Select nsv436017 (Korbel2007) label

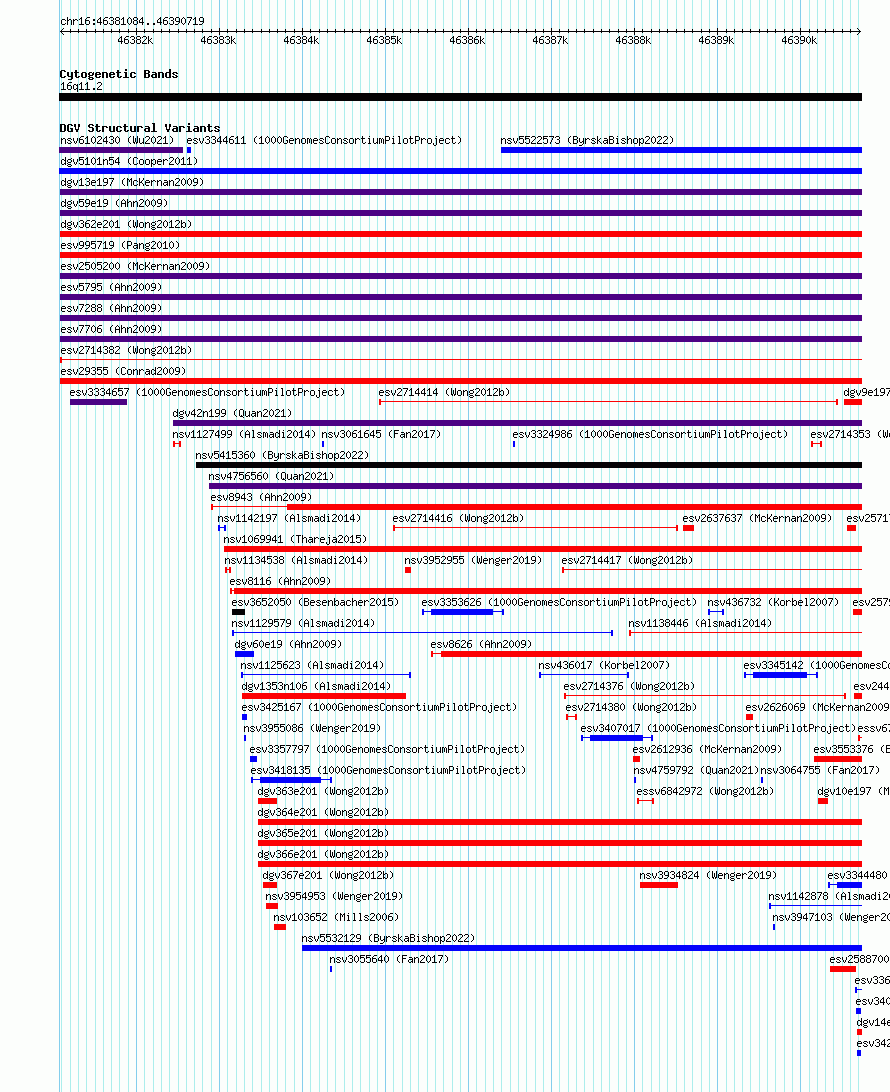(604, 665)
